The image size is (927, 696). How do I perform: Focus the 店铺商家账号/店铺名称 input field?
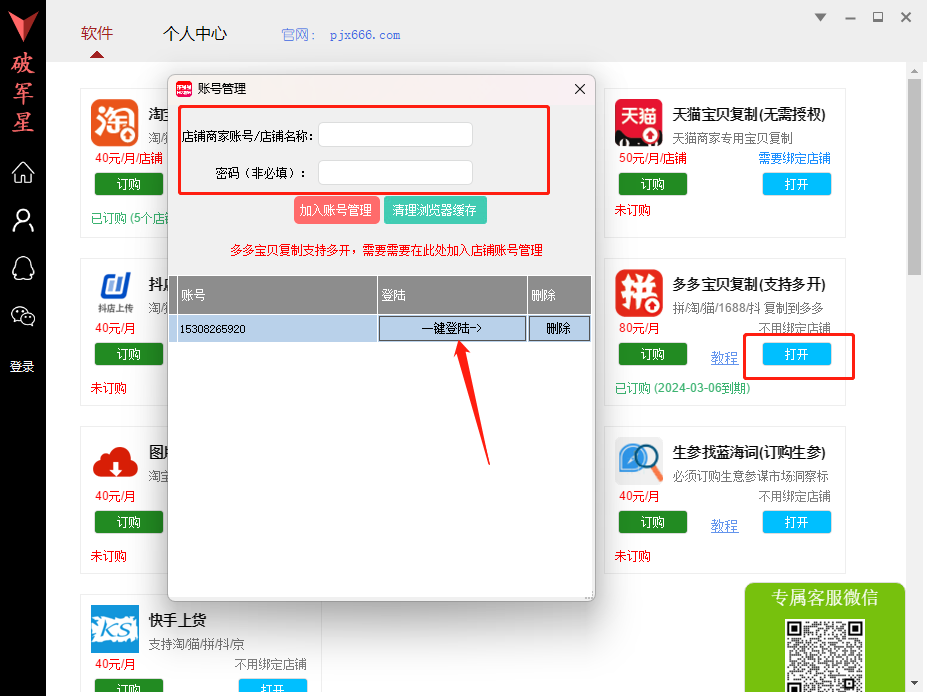coord(396,135)
